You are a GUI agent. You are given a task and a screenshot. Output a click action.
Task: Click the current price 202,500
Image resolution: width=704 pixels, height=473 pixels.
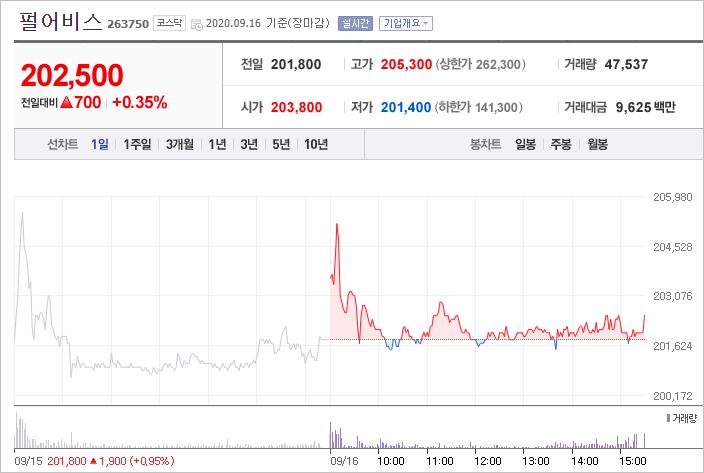tap(72, 75)
